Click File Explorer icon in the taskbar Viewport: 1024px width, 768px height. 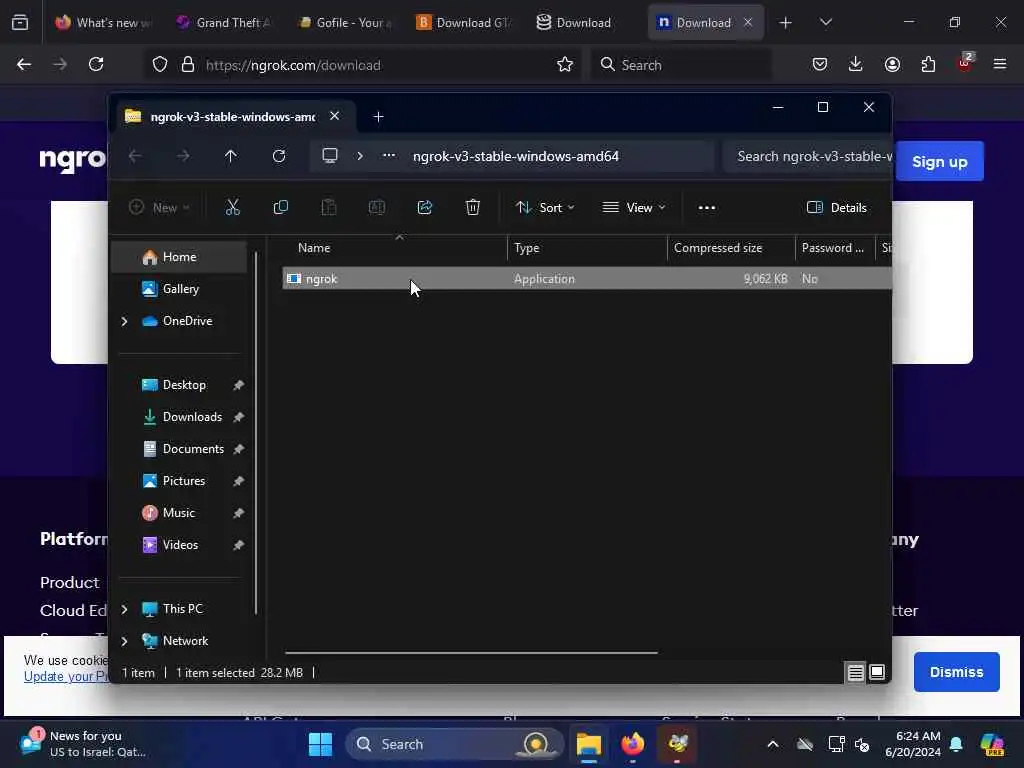pos(588,744)
